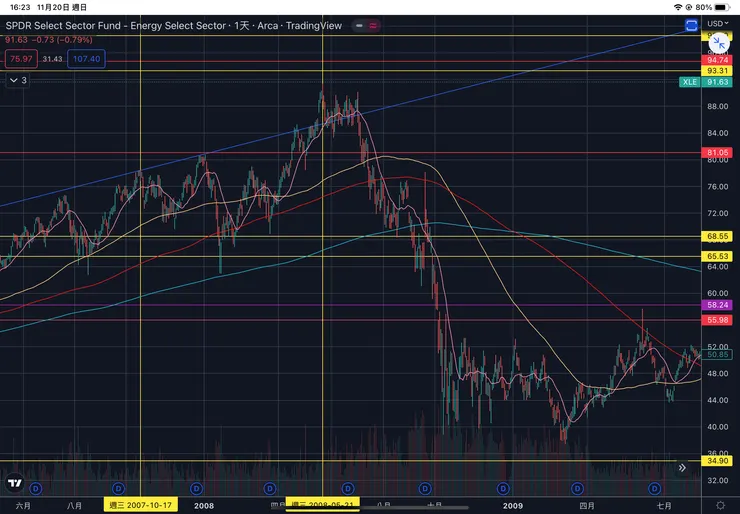The height and width of the screenshot is (514, 740).
Task: Open chart settings gear below the price axis
Action: coord(720,506)
